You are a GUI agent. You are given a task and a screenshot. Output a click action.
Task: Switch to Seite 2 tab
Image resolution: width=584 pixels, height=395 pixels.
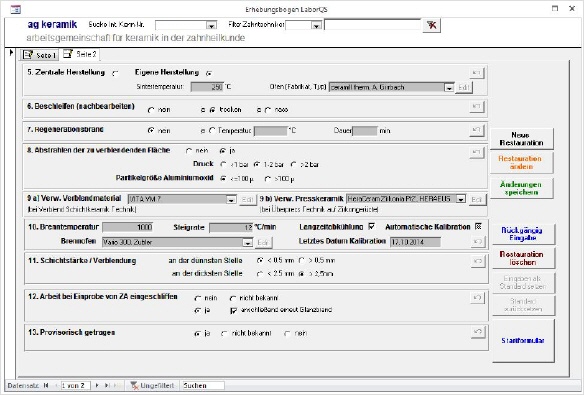click(80, 54)
